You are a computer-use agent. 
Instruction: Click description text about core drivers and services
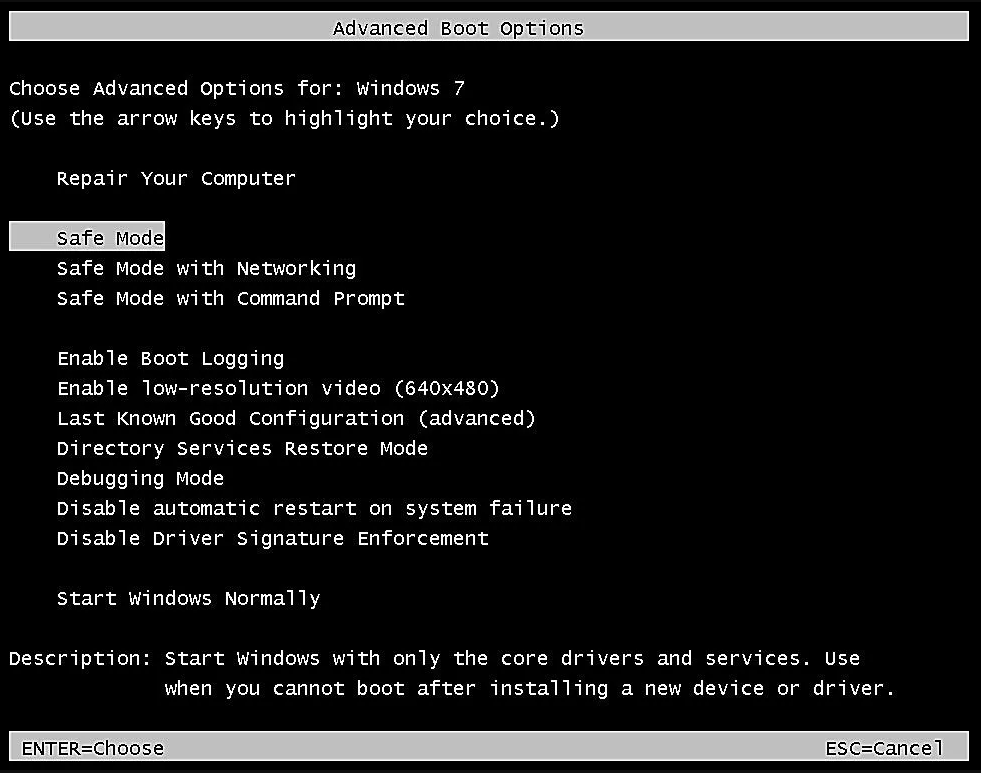pos(512,658)
